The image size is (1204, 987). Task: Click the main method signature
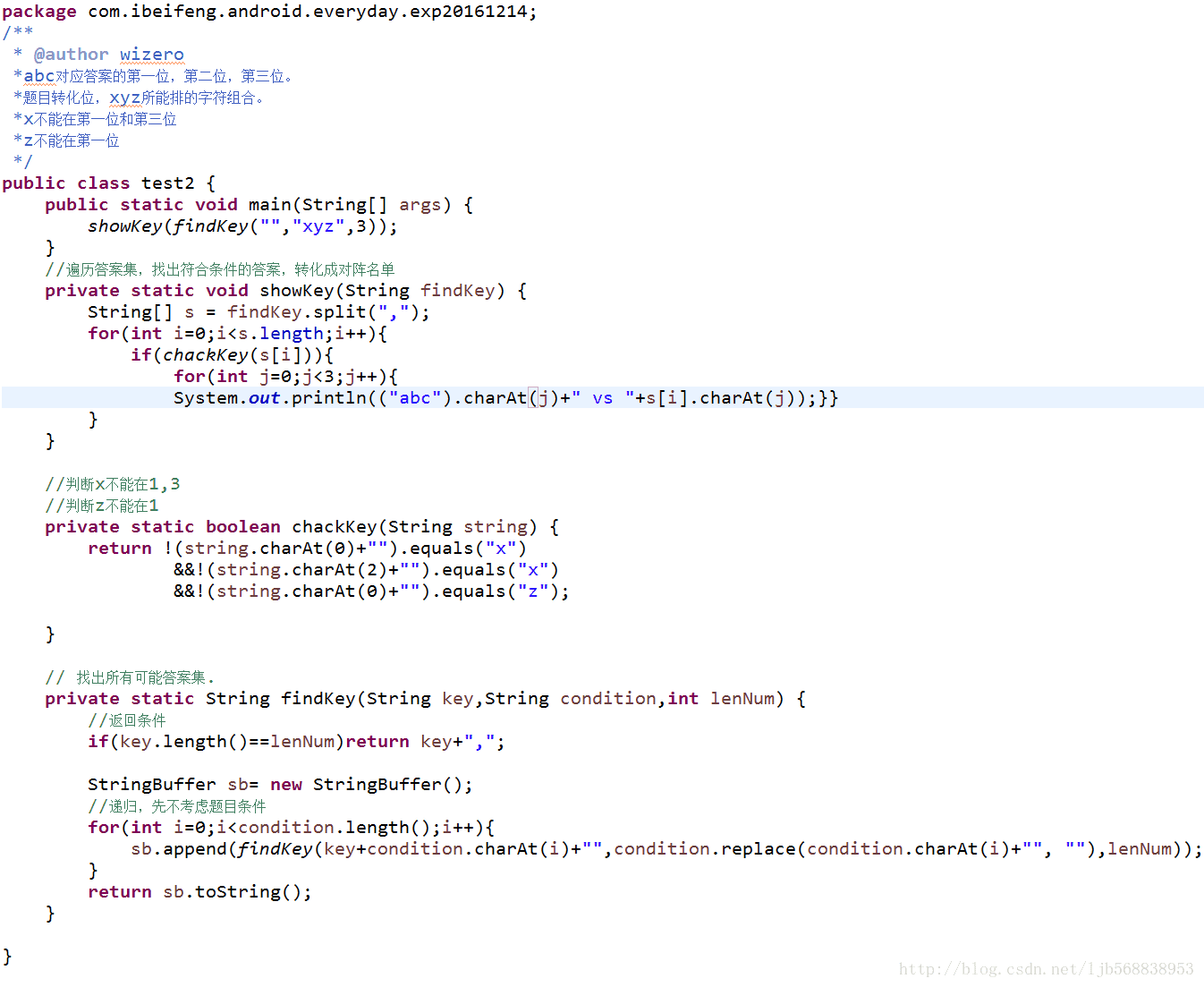(259, 205)
